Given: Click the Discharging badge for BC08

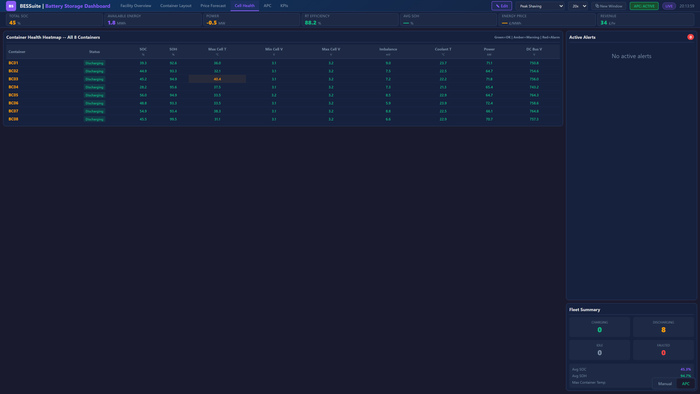Looking at the screenshot, I should tap(94, 119).
